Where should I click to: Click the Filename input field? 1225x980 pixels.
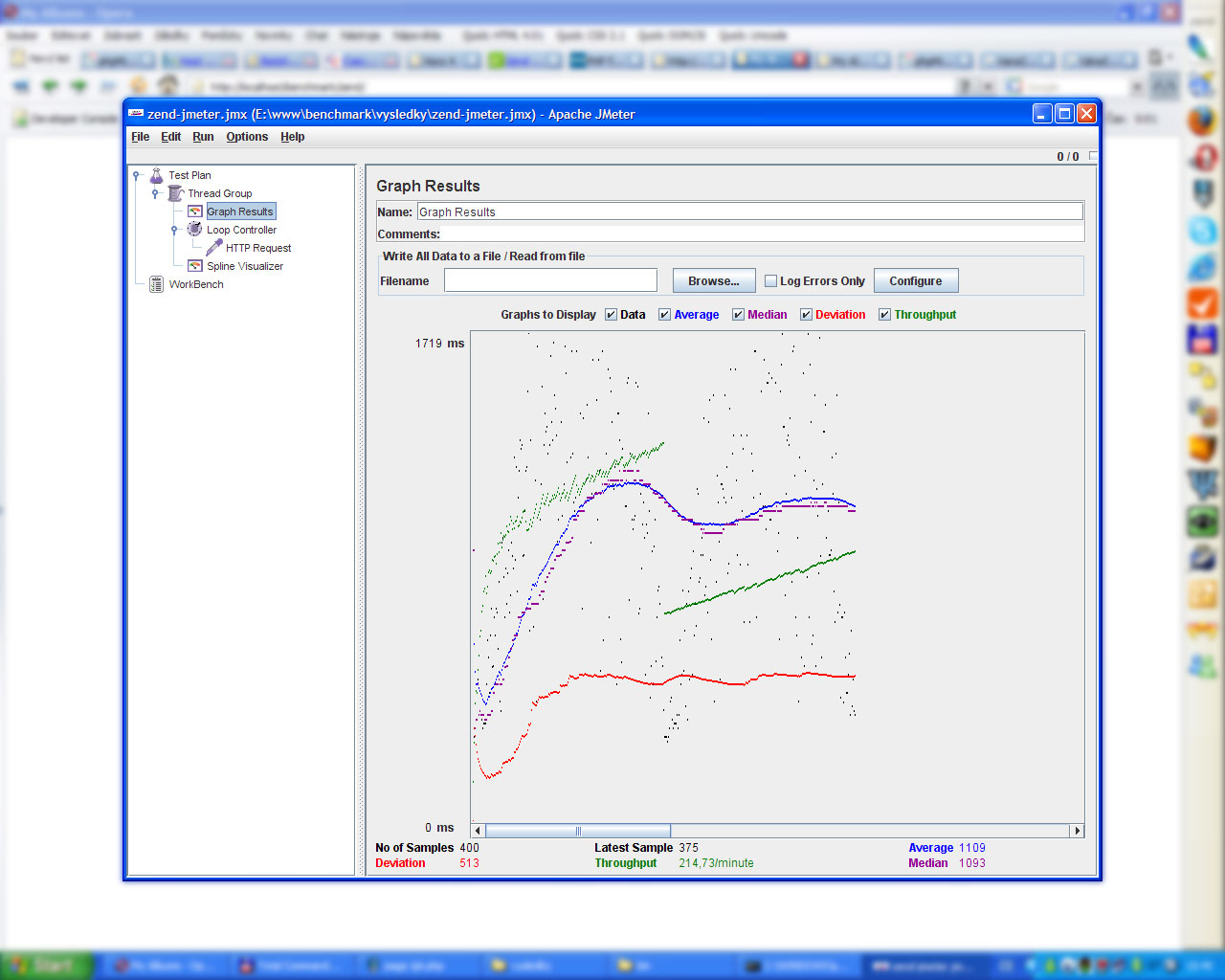pos(550,280)
